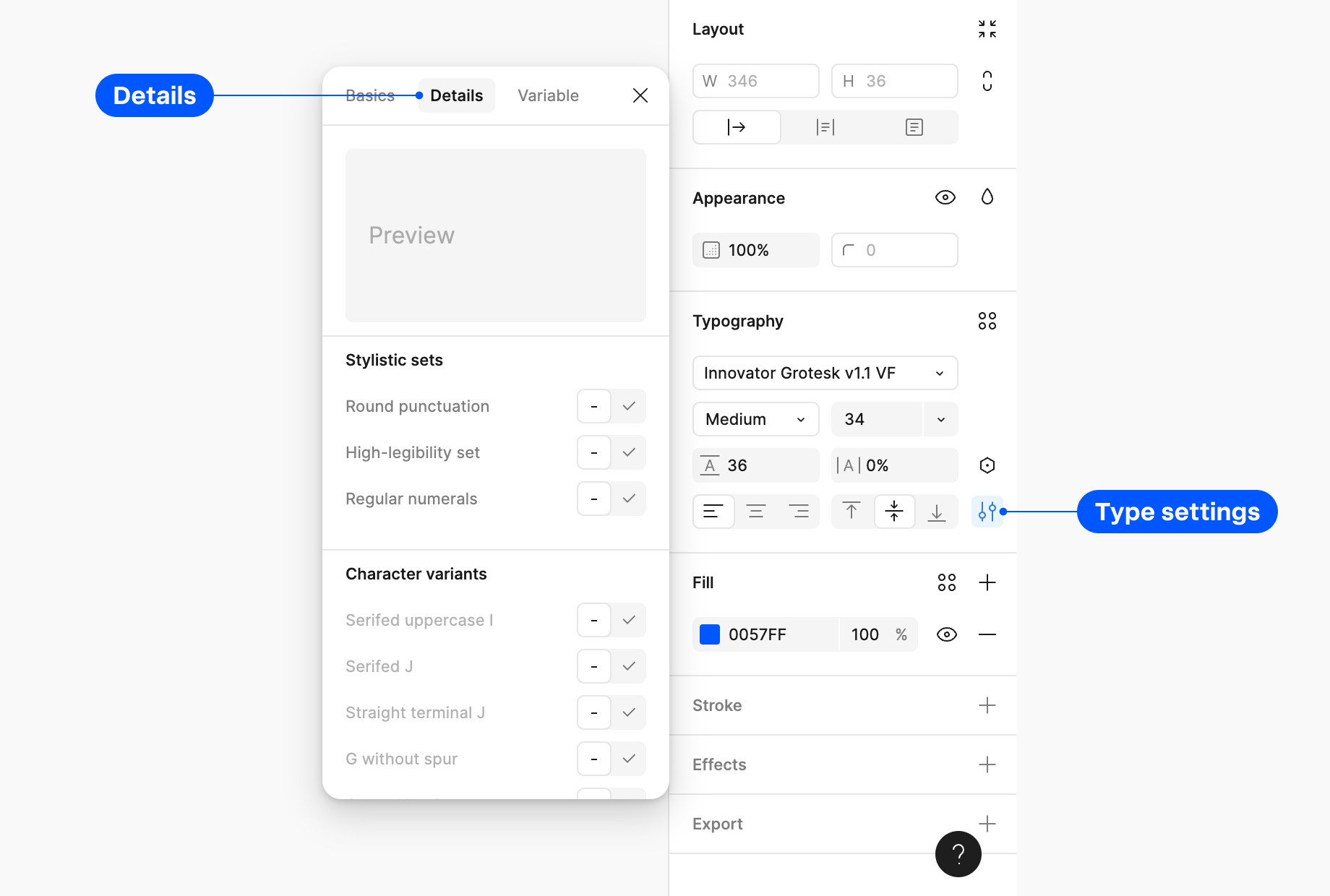Center-align text horizontally

[756, 512]
